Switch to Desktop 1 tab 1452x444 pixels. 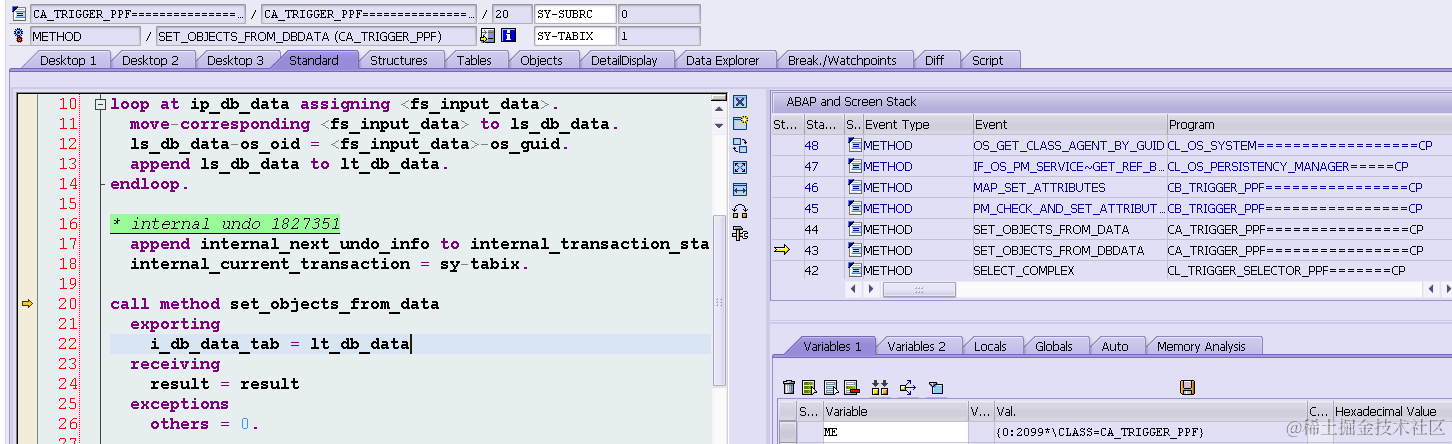click(68, 60)
